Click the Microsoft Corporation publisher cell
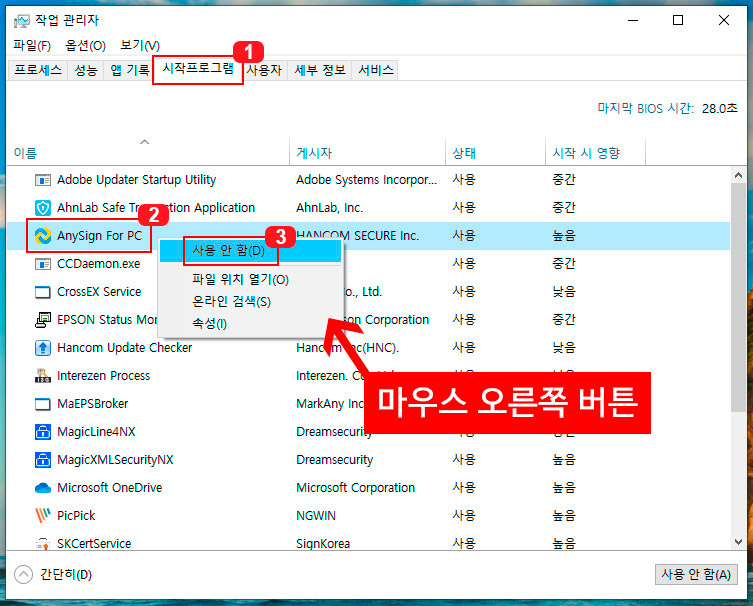The height and width of the screenshot is (606, 753). 355,488
